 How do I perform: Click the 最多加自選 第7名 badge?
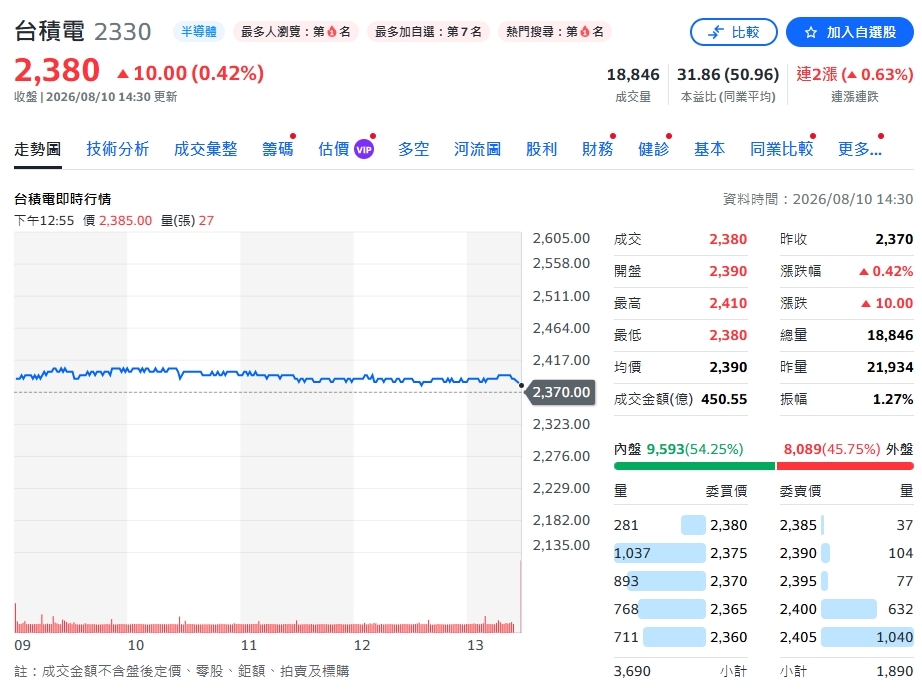(428, 31)
